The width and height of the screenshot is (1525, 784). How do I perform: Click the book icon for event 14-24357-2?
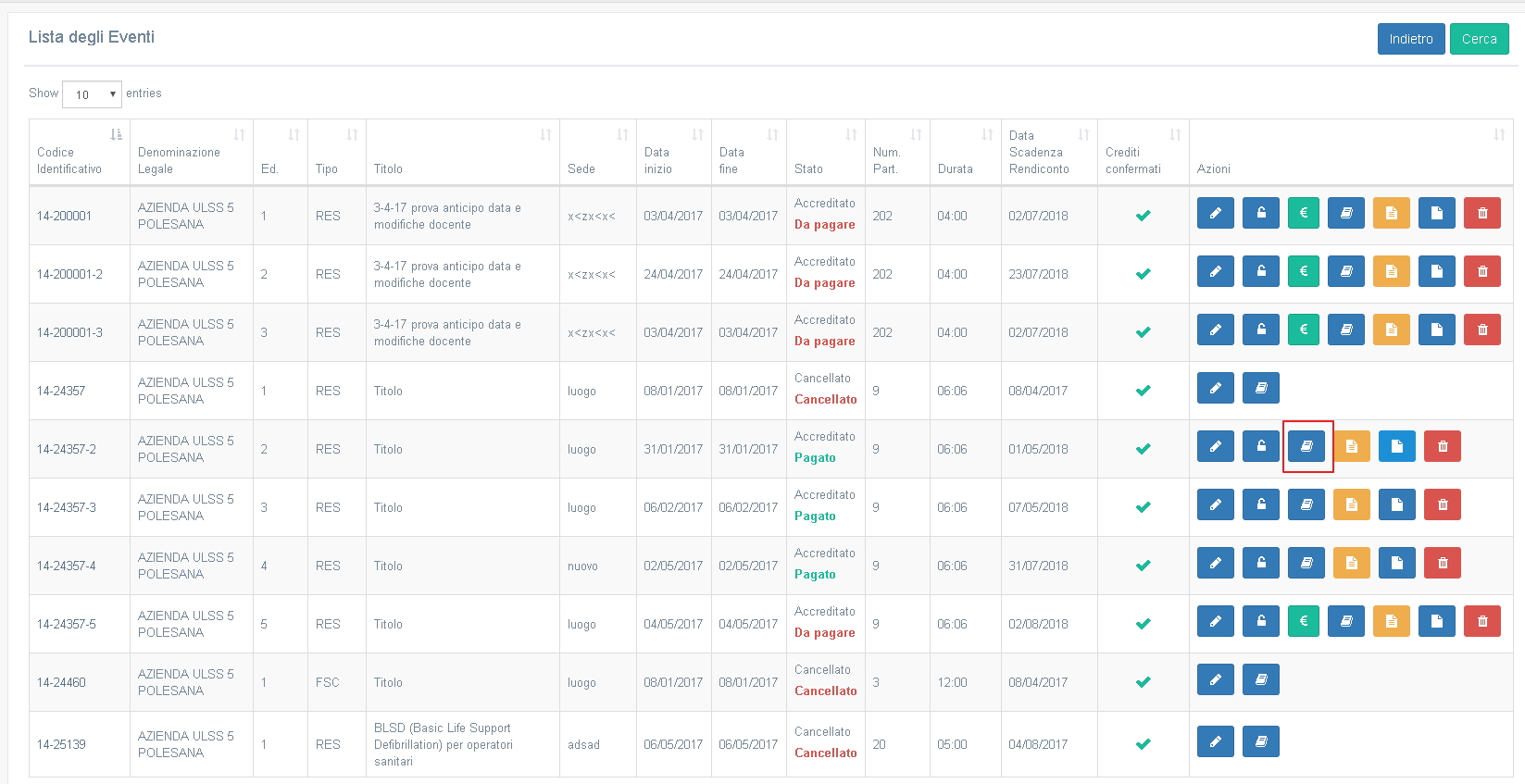(1306, 447)
